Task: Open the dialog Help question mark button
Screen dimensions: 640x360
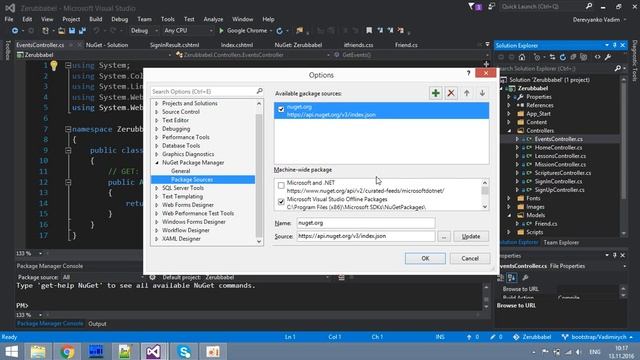Action: pos(468,73)
